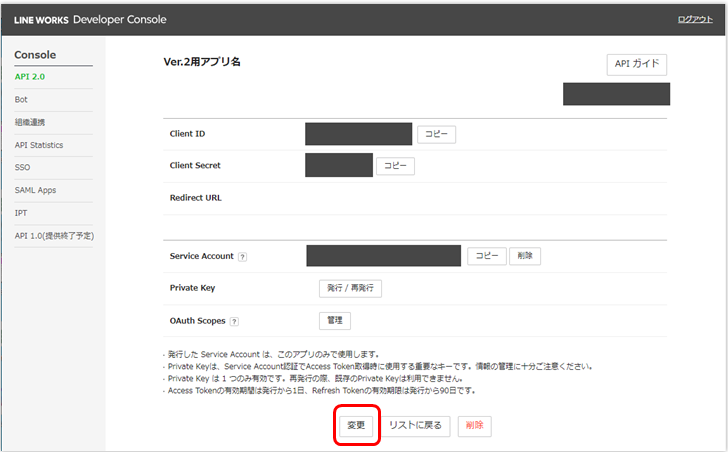Delete the Service Account with 削除
This screenshot has width=728, height=452.
[x=525, y=256]
